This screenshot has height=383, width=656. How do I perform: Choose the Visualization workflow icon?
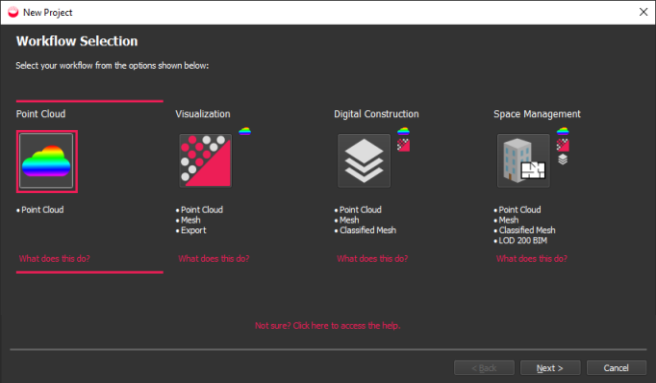(x=205, y=161)
